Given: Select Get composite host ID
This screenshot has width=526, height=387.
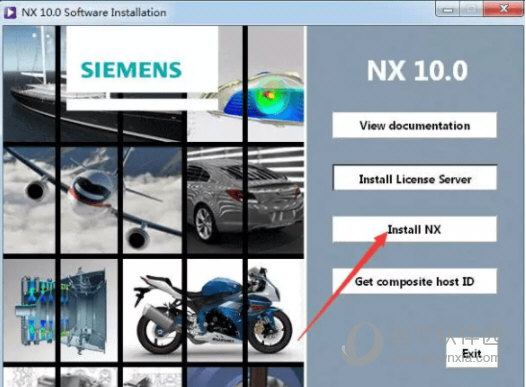Looking at the screenshot, I should (414, 281).
